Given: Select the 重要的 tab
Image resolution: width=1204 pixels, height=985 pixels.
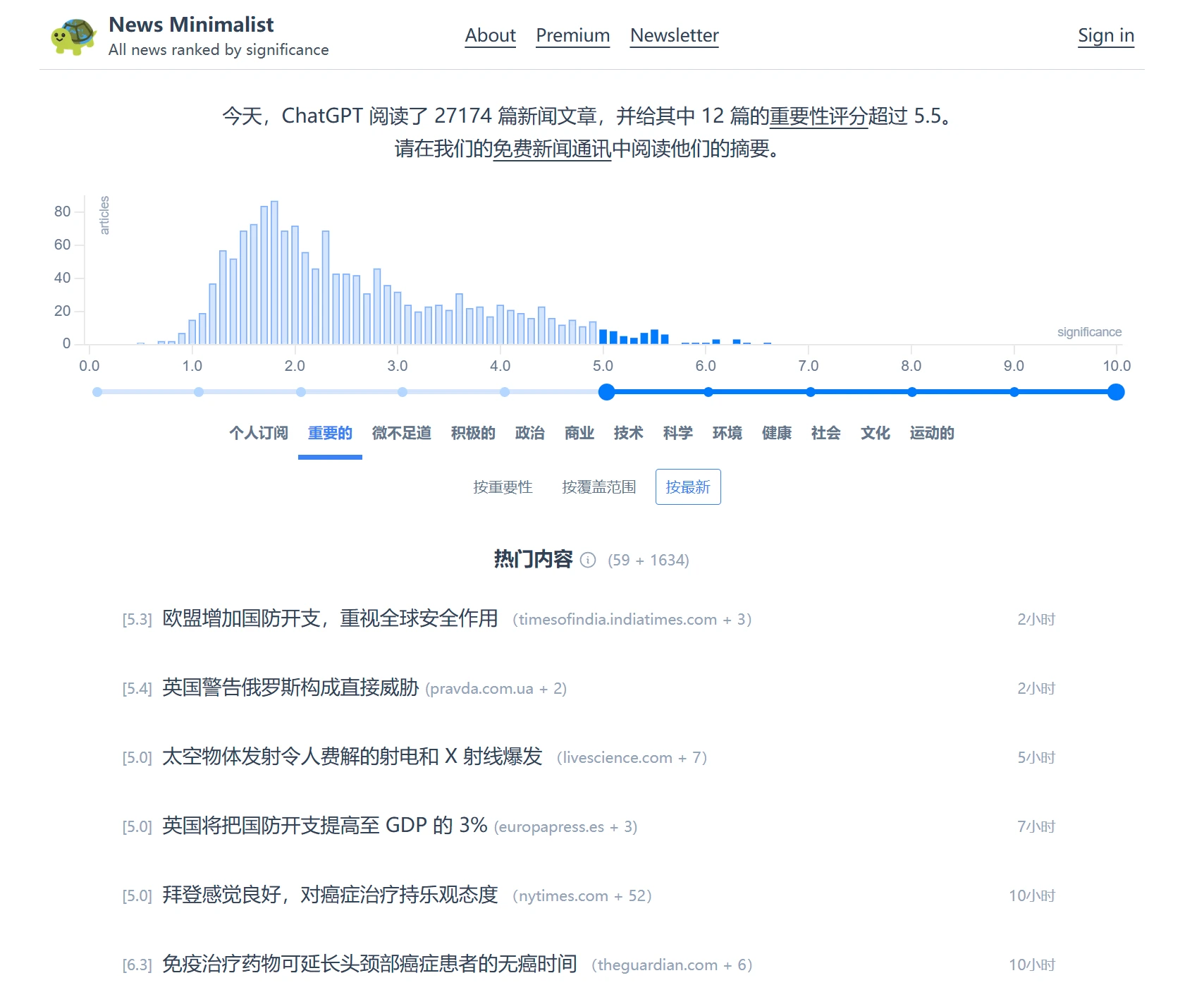Looking at the screenshot, I should tap(330, 433).
